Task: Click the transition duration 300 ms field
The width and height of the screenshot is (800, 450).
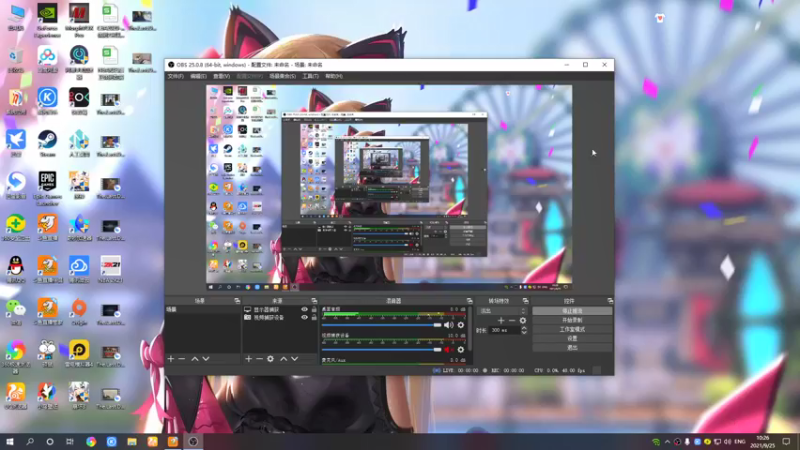Action: pos(505,331)
